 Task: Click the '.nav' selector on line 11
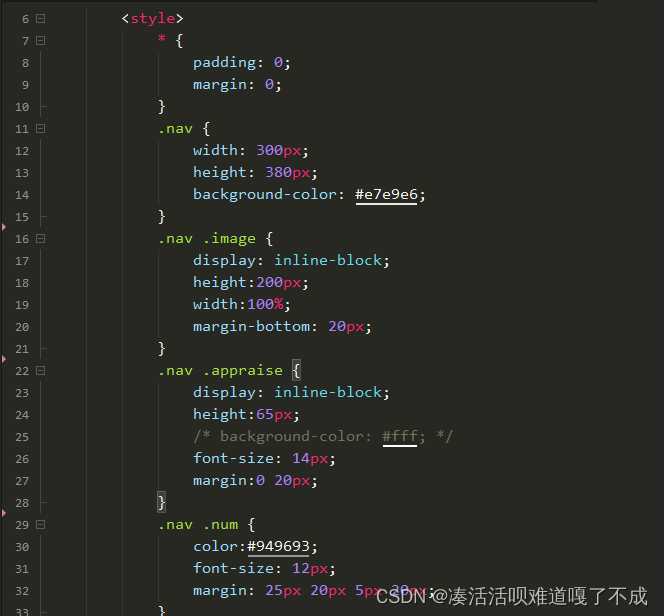point(175,129)
